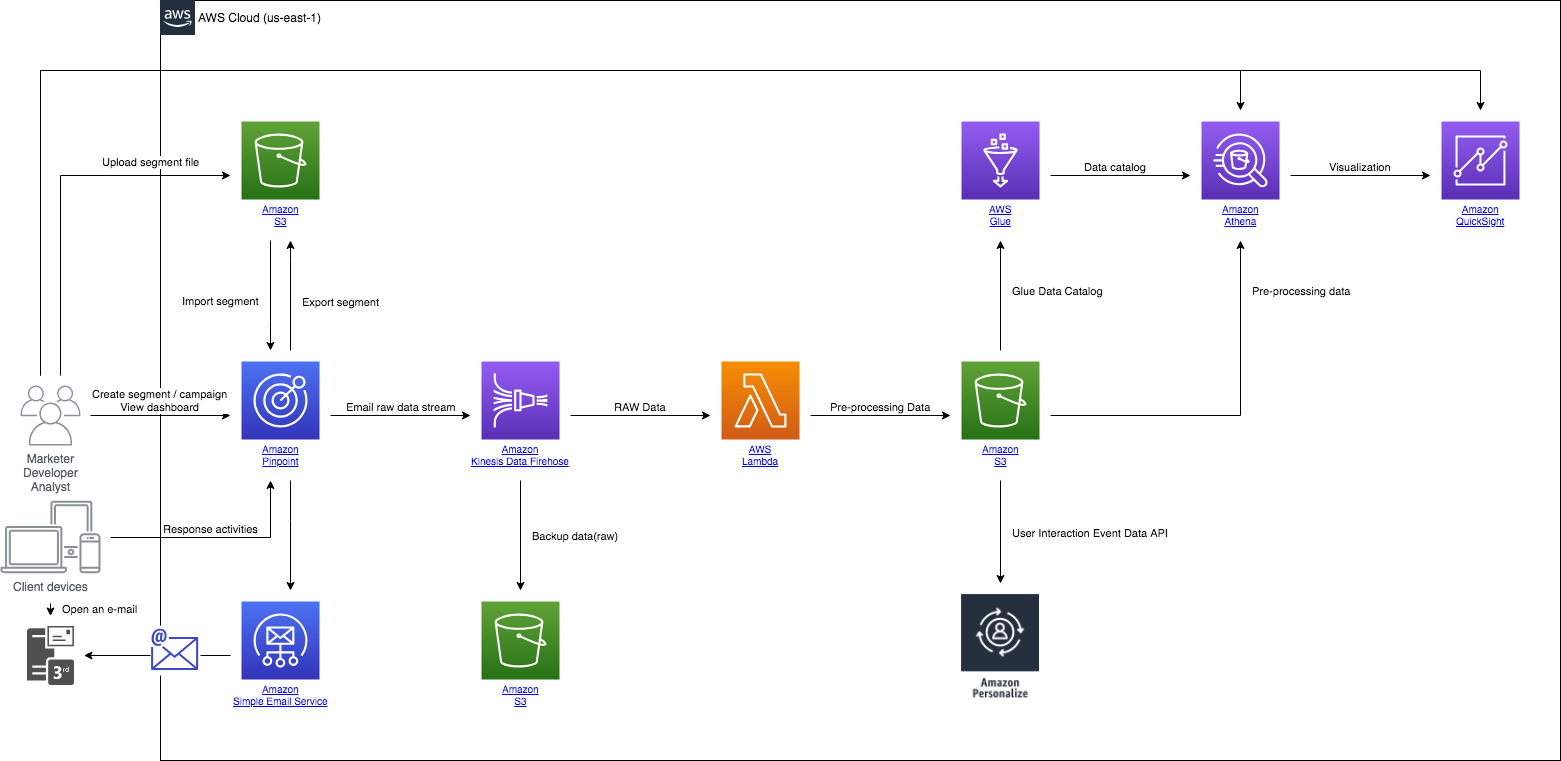
Task: Select the Simple Email Service icon
Action: (x=280, y=640)
